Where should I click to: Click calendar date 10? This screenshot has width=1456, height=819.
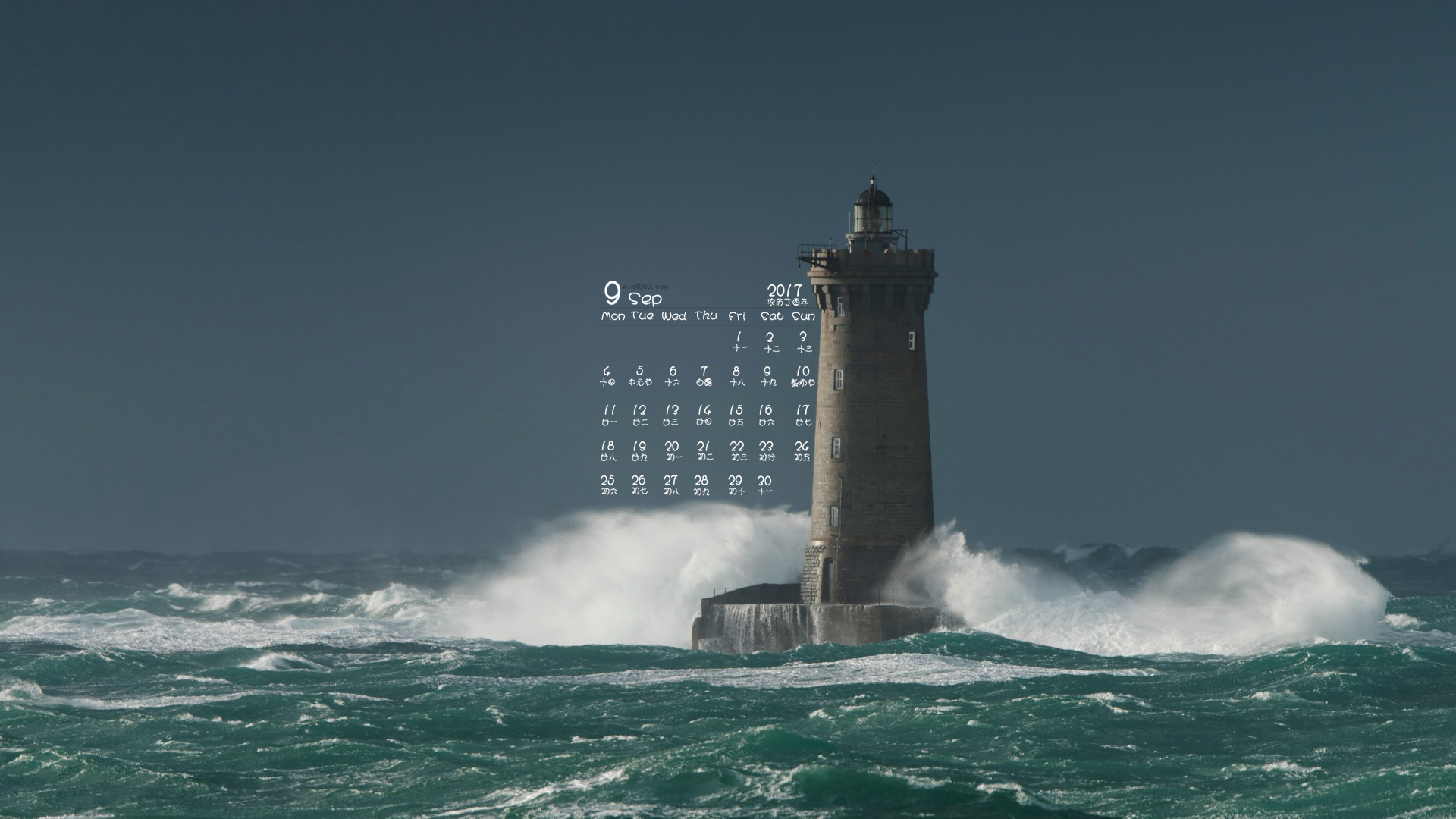pyautogui.click(x=802, y=372)
